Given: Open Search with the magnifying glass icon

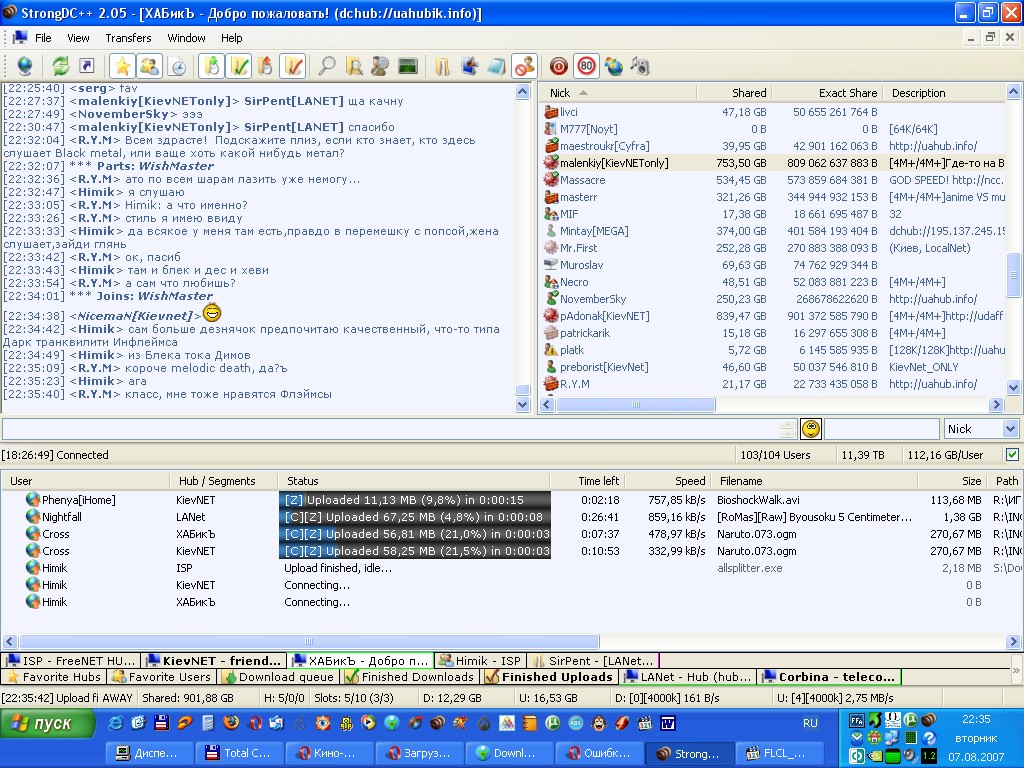Looking at the screenshot, I should (x=326, y=66).
